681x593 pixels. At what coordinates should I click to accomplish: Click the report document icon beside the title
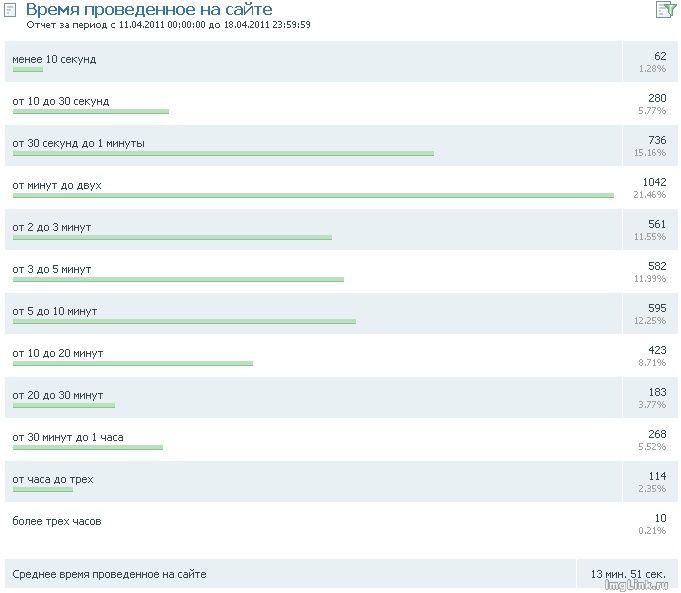(12, 11)
